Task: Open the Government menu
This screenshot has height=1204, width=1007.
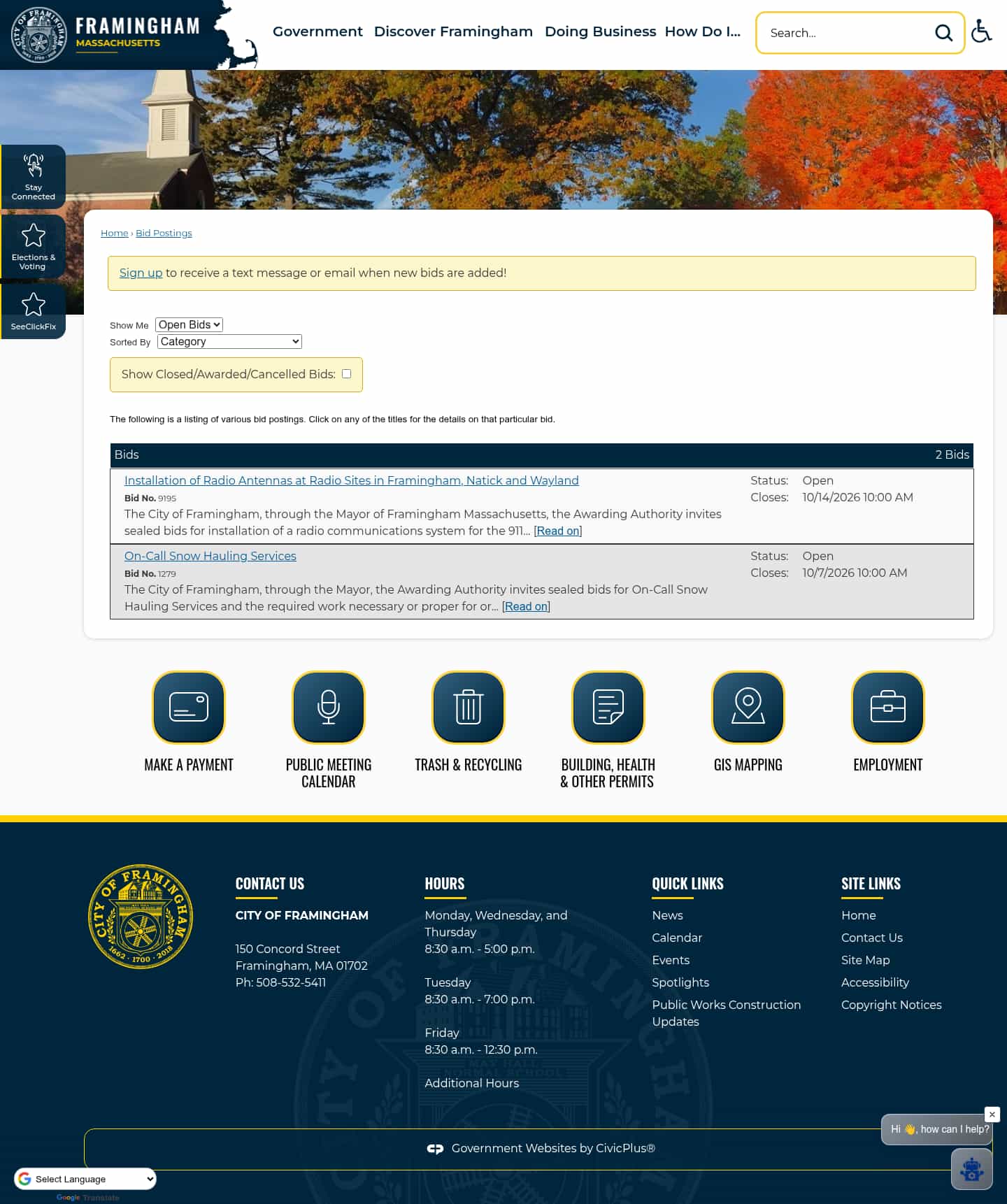Action: click(x=317, y=31)
